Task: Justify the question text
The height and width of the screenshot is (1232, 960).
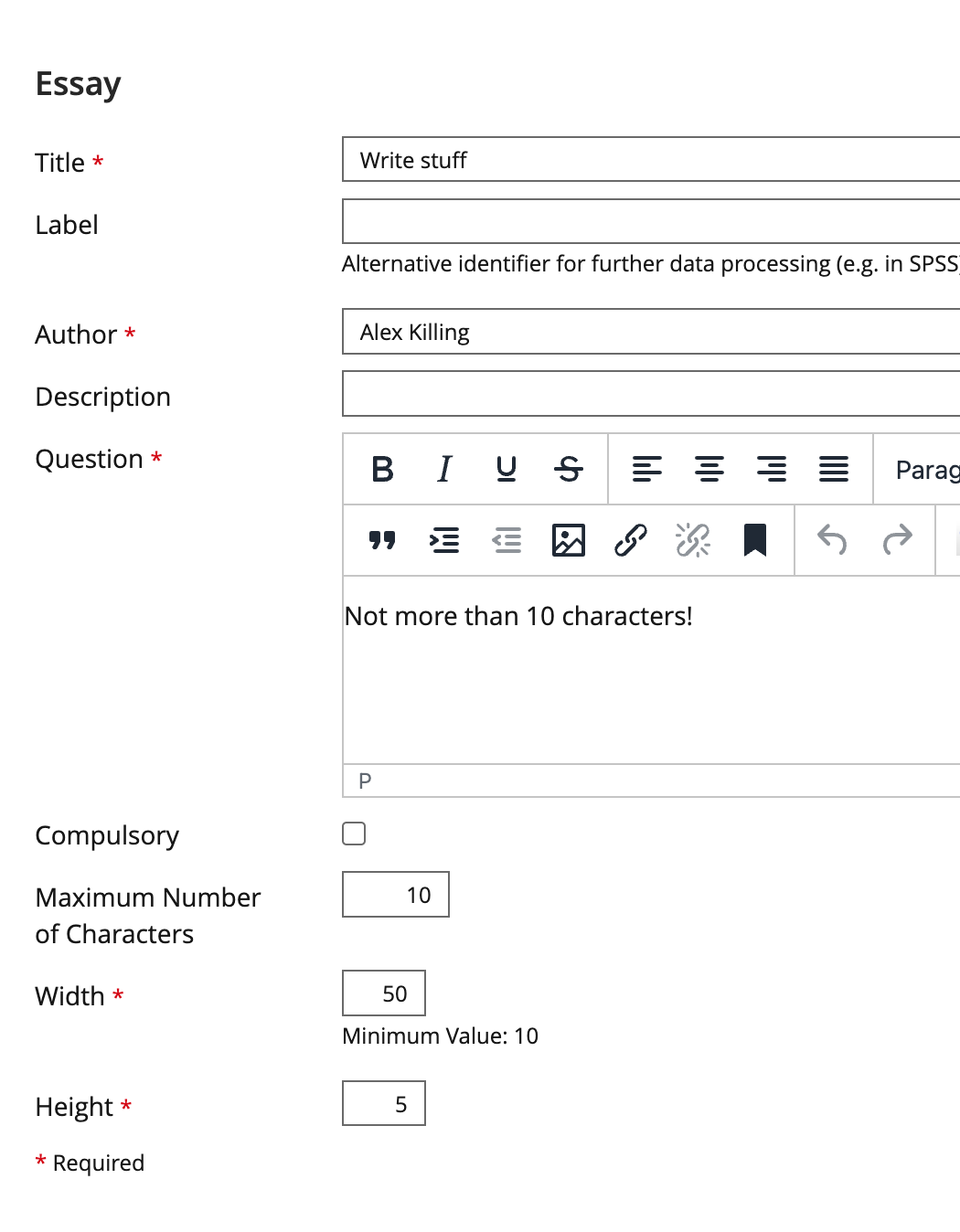Action: [x=834, y=469]
